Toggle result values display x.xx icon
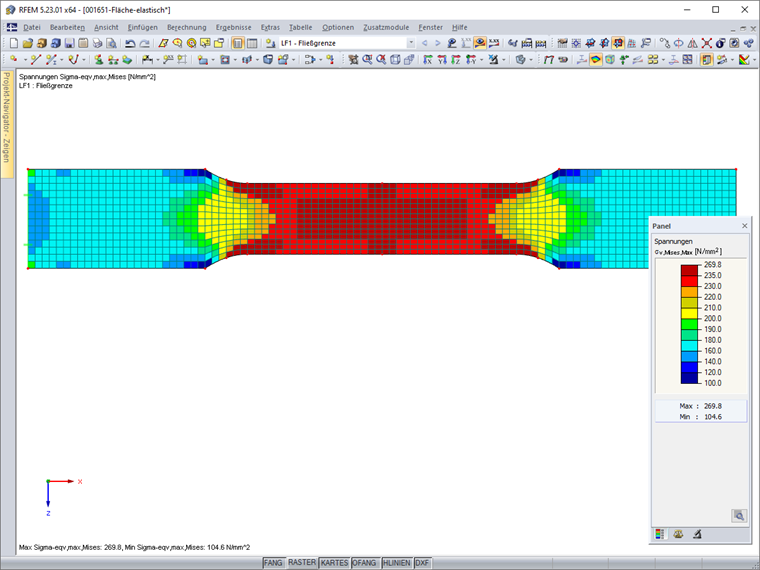The height and width of the screenshot is (570, 760). click(494, 43)
